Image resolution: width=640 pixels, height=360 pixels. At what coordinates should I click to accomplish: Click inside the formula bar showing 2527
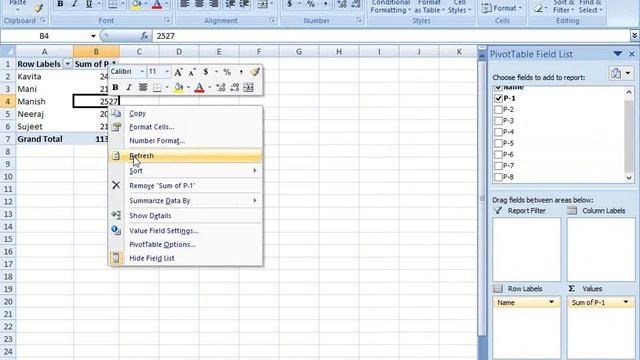pos(391,36)
